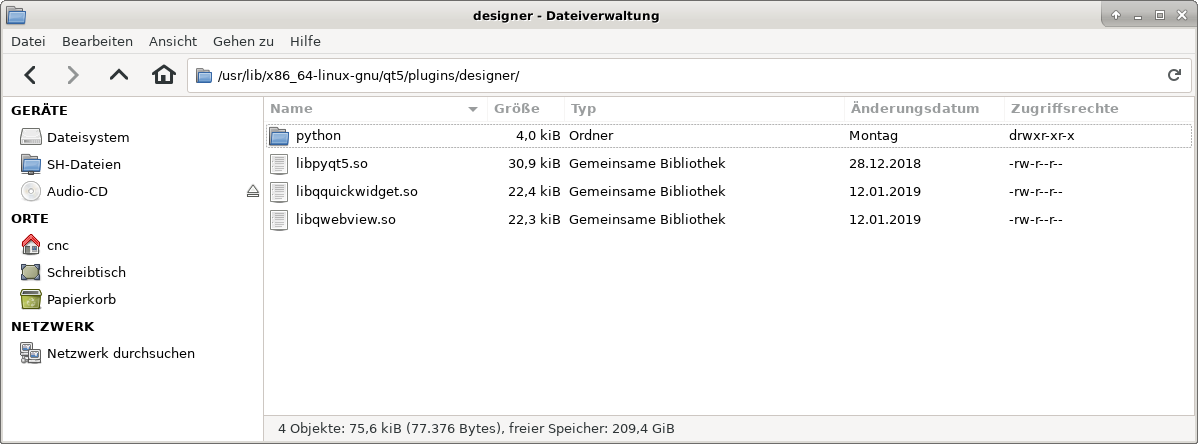Select the libpyqt5.so file

(x=332, y=164)
